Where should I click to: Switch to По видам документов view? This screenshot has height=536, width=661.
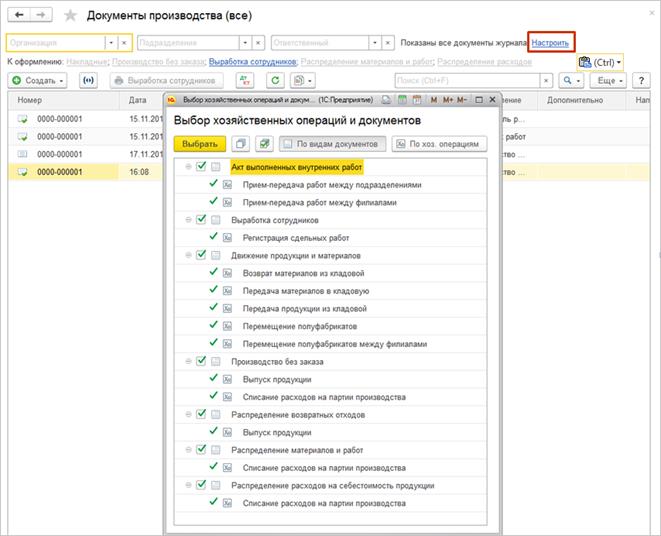(x=332, y=144)
